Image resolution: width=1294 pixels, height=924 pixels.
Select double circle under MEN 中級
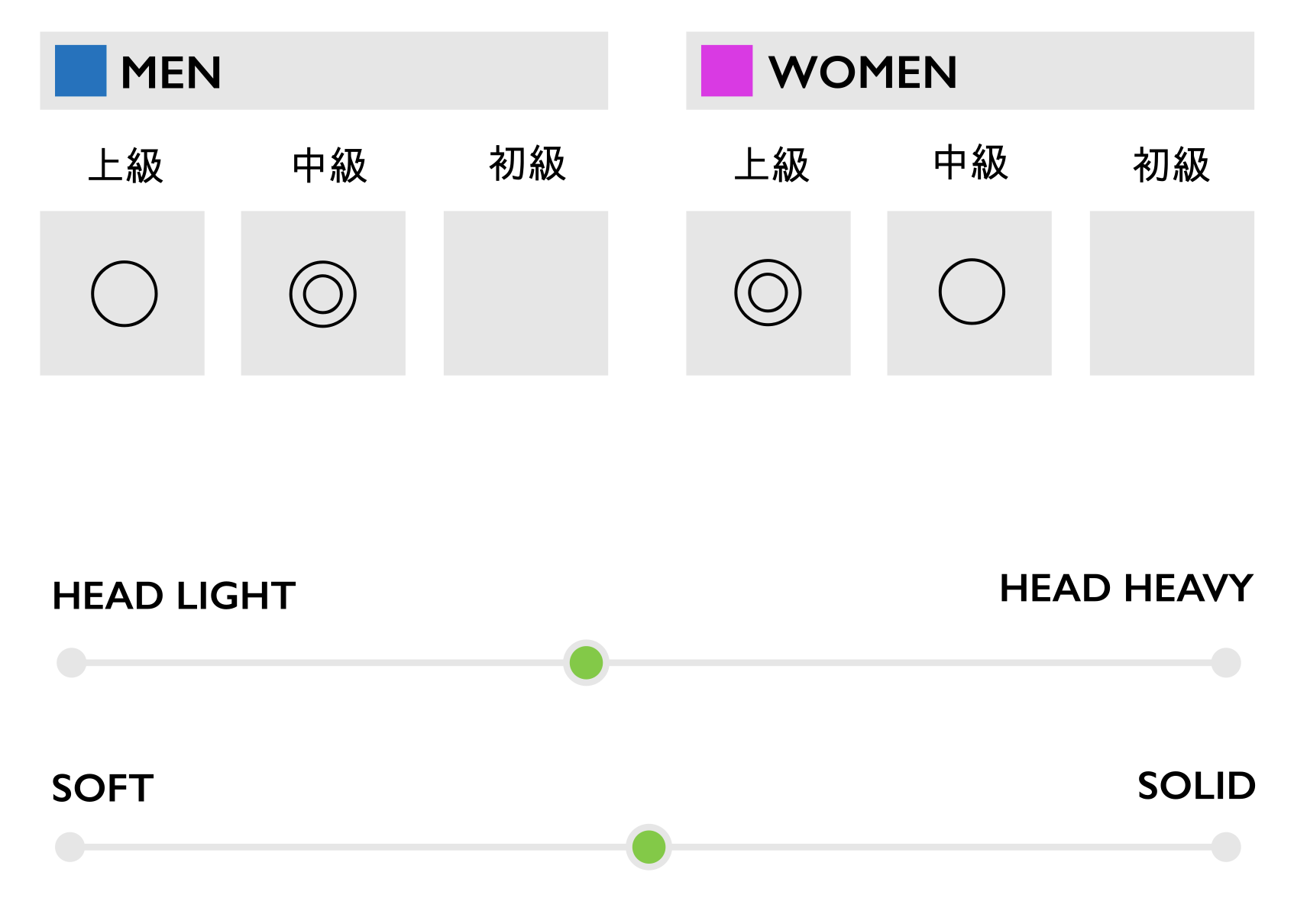tap(323, 294)
